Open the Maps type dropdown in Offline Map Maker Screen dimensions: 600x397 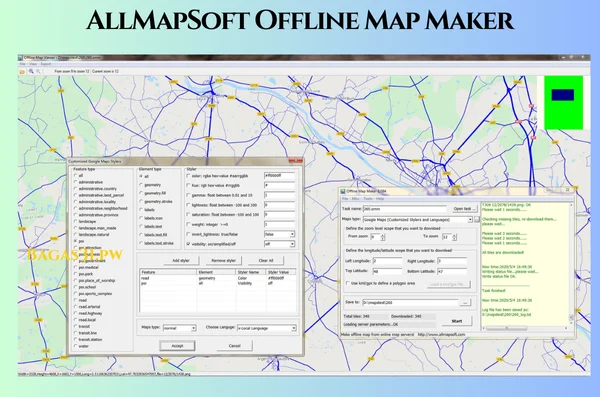point(470,220)
